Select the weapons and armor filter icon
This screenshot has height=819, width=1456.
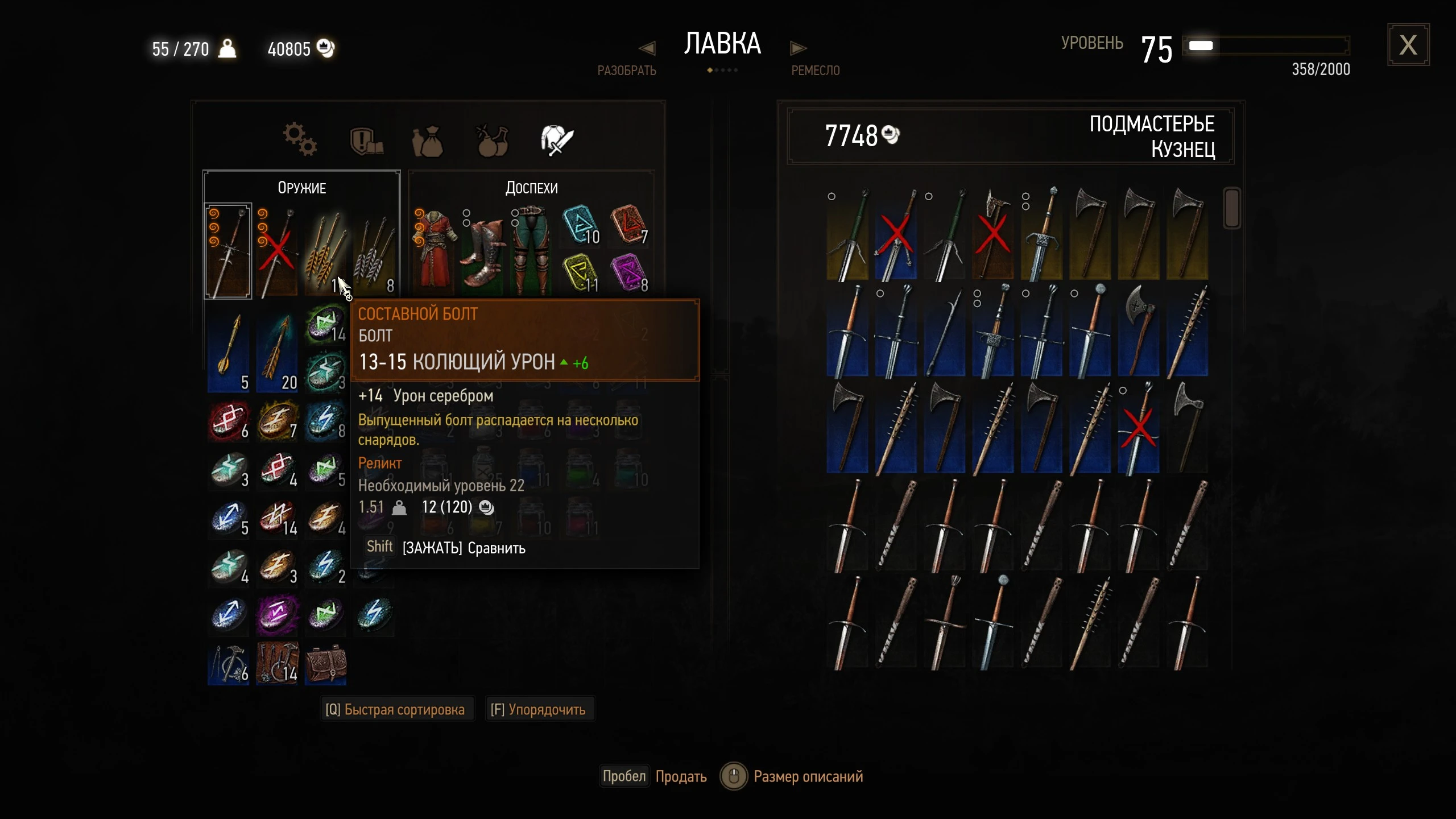tap(557, 140)
